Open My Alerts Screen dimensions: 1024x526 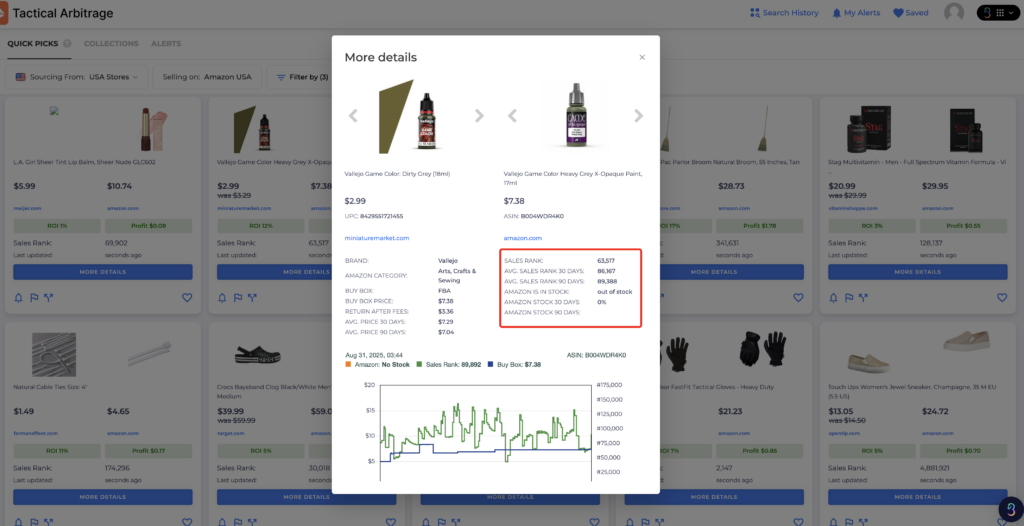(856, 12)
